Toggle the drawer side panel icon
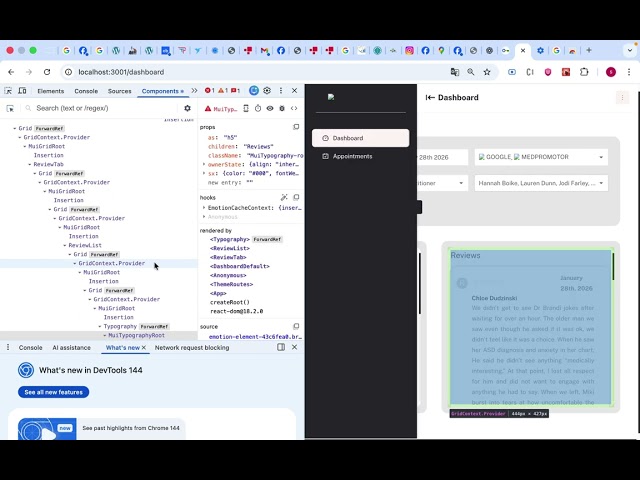Viewport: 640px width, 480px height. coord(281,347)
